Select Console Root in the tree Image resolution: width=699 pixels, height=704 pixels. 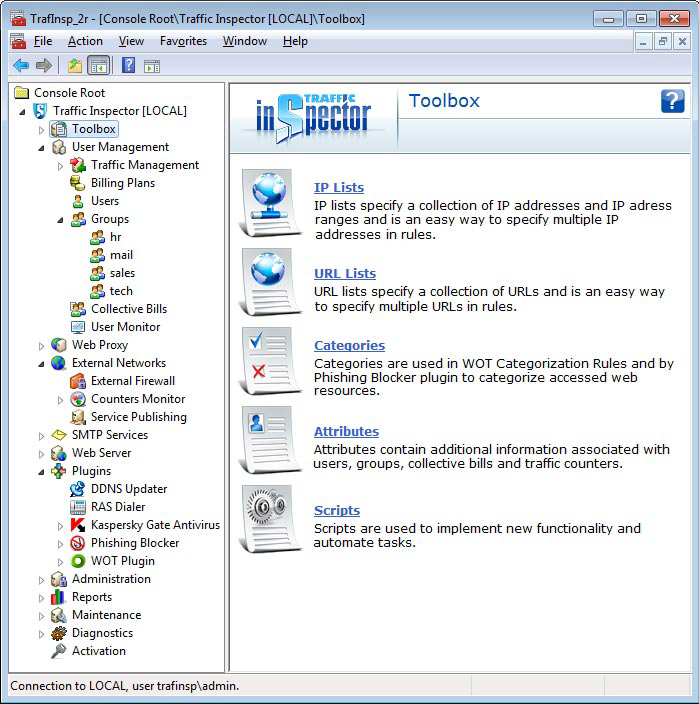[x=69, y=92]
